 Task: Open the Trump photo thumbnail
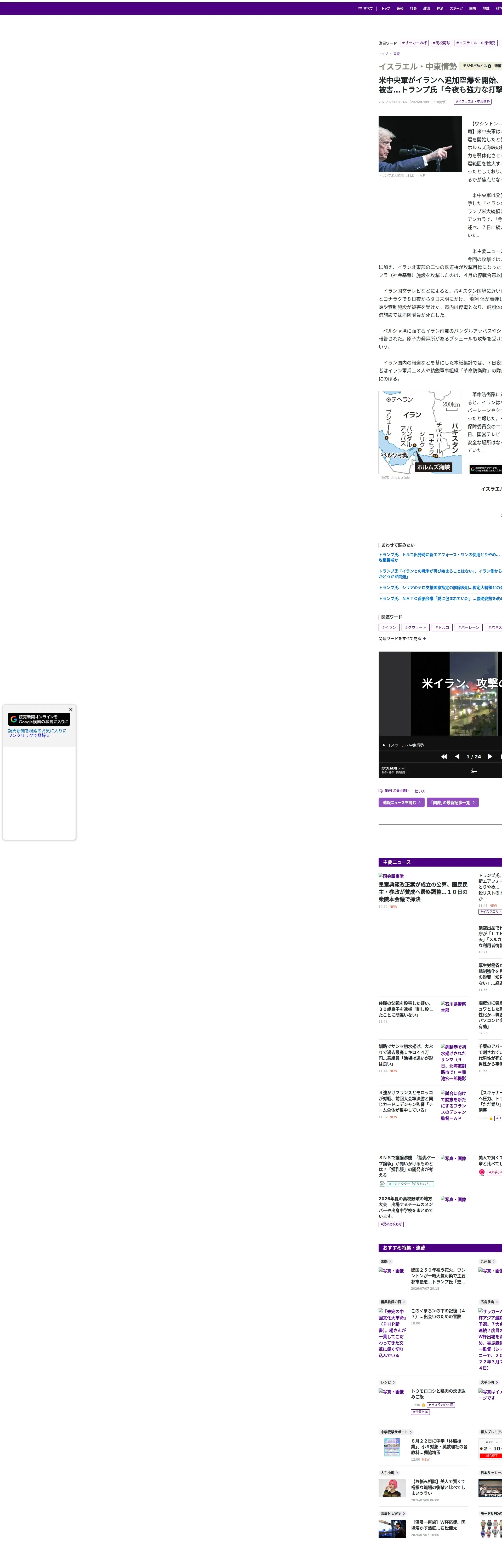(x=420, y=144)
